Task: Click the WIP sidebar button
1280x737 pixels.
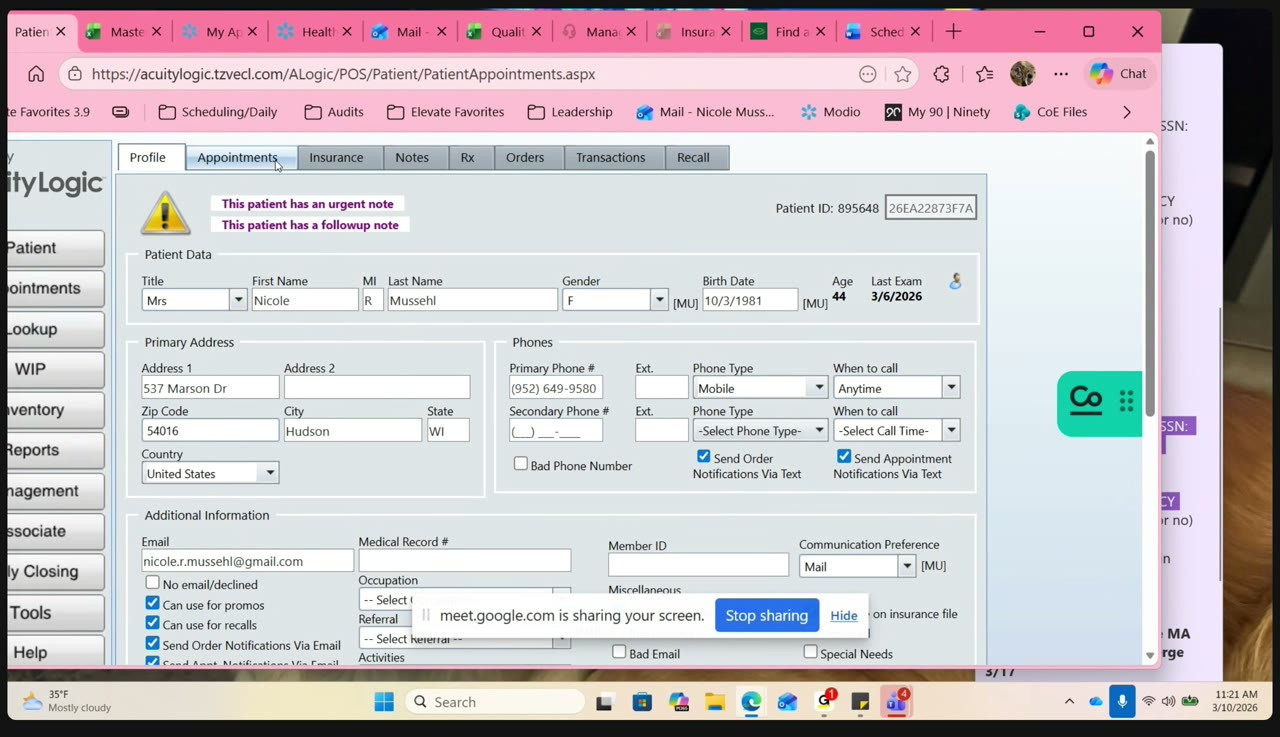Action: (x=55, y=369)
